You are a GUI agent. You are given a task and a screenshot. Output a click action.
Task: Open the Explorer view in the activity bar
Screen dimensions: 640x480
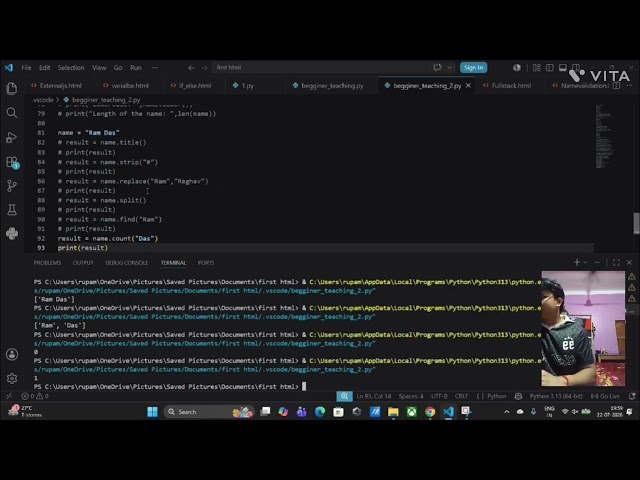(12, 89)
